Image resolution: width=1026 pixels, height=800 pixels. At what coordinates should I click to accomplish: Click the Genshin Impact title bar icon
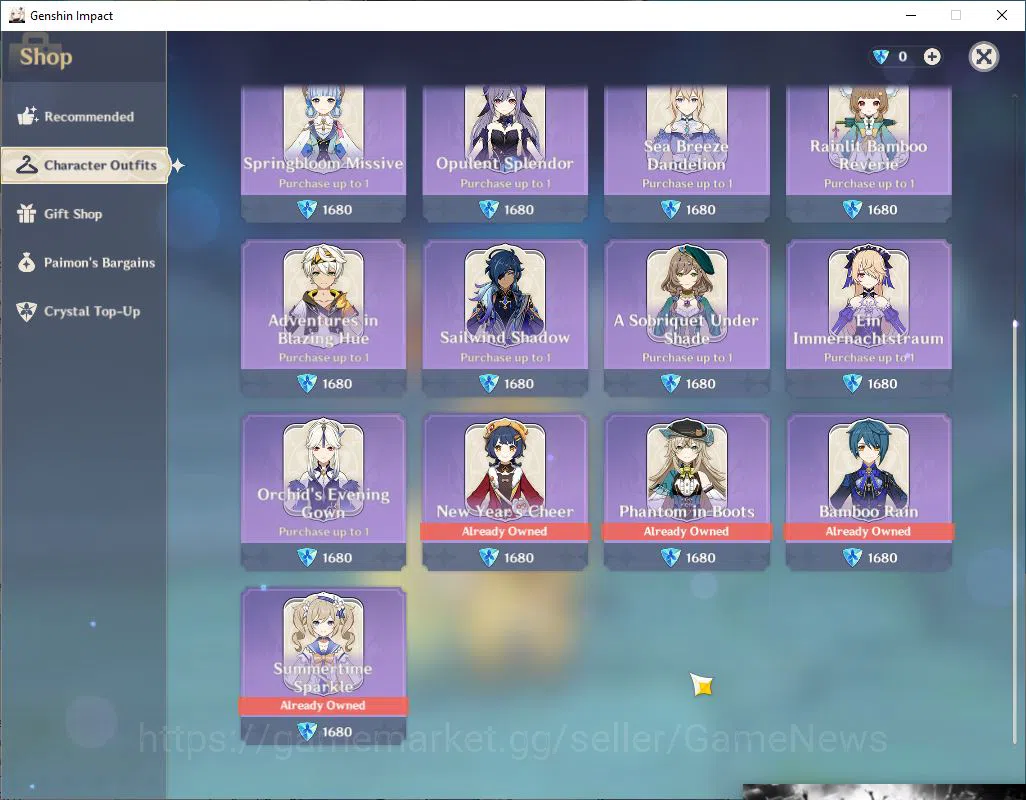click(16, 15)
